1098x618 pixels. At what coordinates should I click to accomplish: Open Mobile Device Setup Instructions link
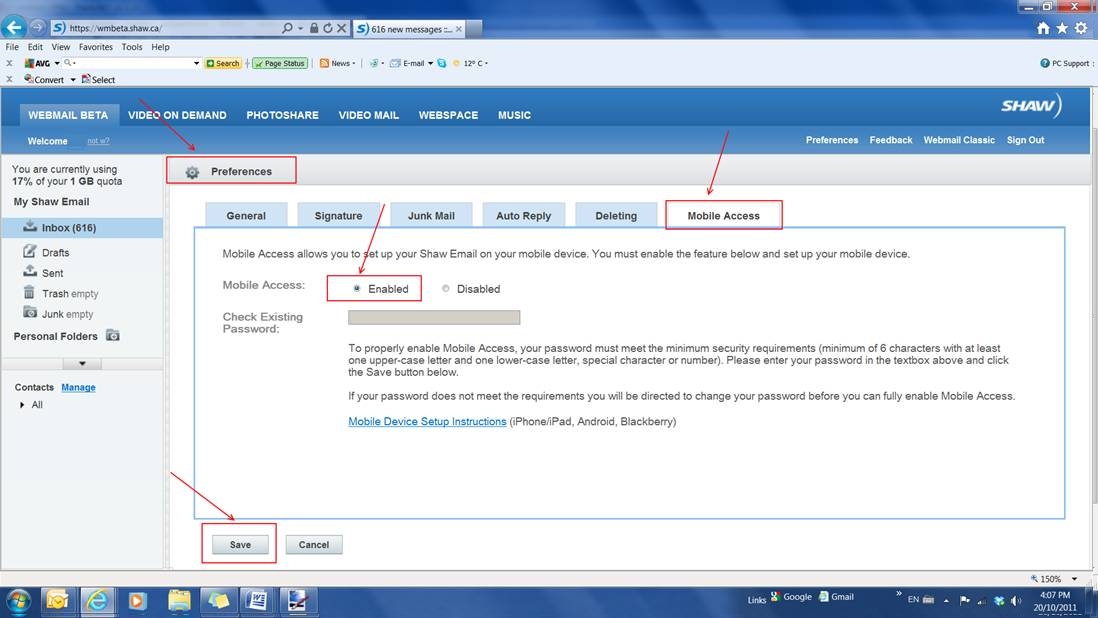[427, 421]
